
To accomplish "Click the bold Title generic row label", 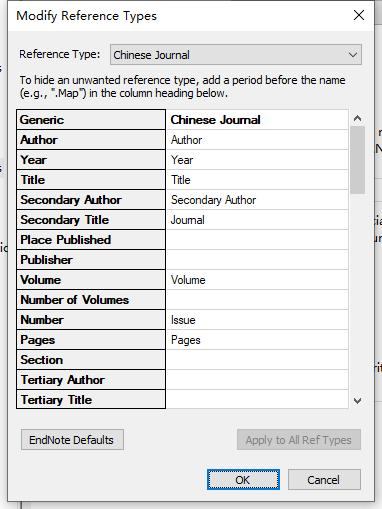I will click(x=91, y=180).
